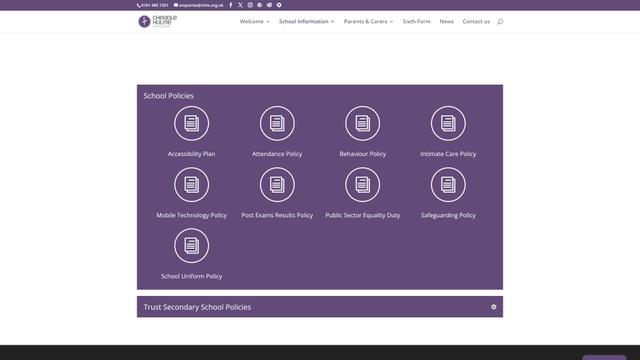
Task: Open the School Information dropdown menu
Action: point(307,22)
